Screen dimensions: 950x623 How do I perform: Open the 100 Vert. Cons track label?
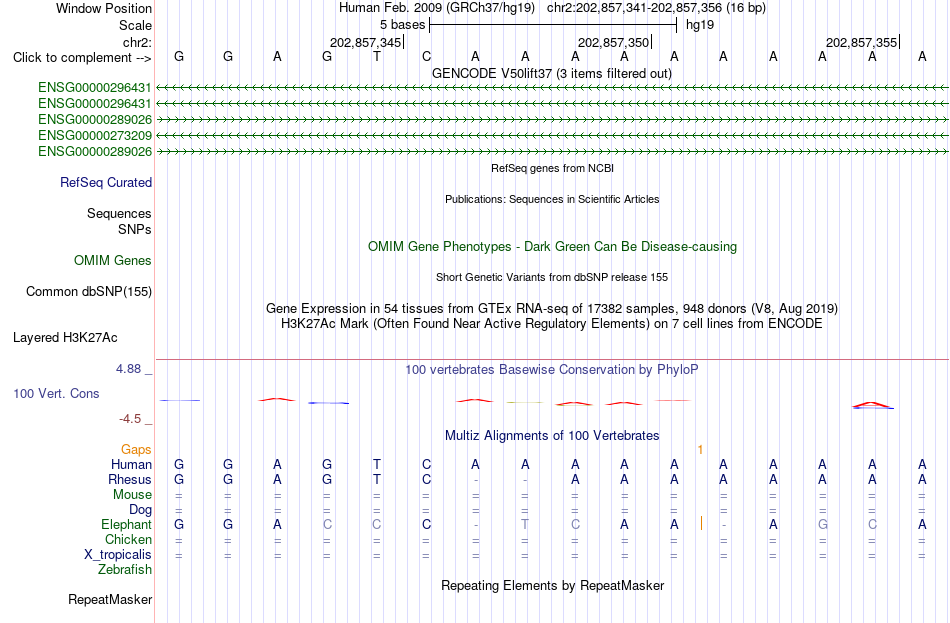coord(56,393)
